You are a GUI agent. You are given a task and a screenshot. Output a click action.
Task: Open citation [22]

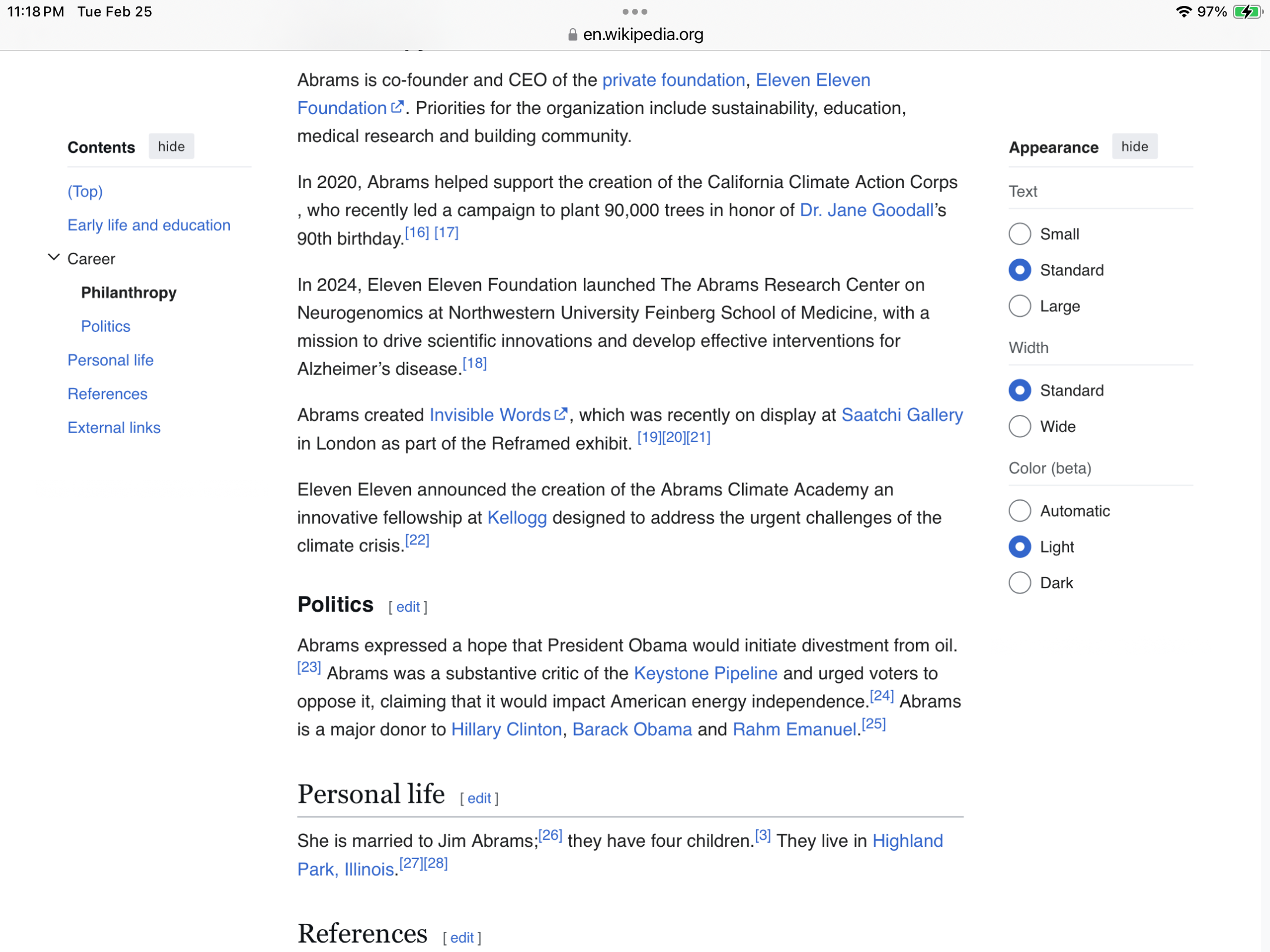coord(417,540)
